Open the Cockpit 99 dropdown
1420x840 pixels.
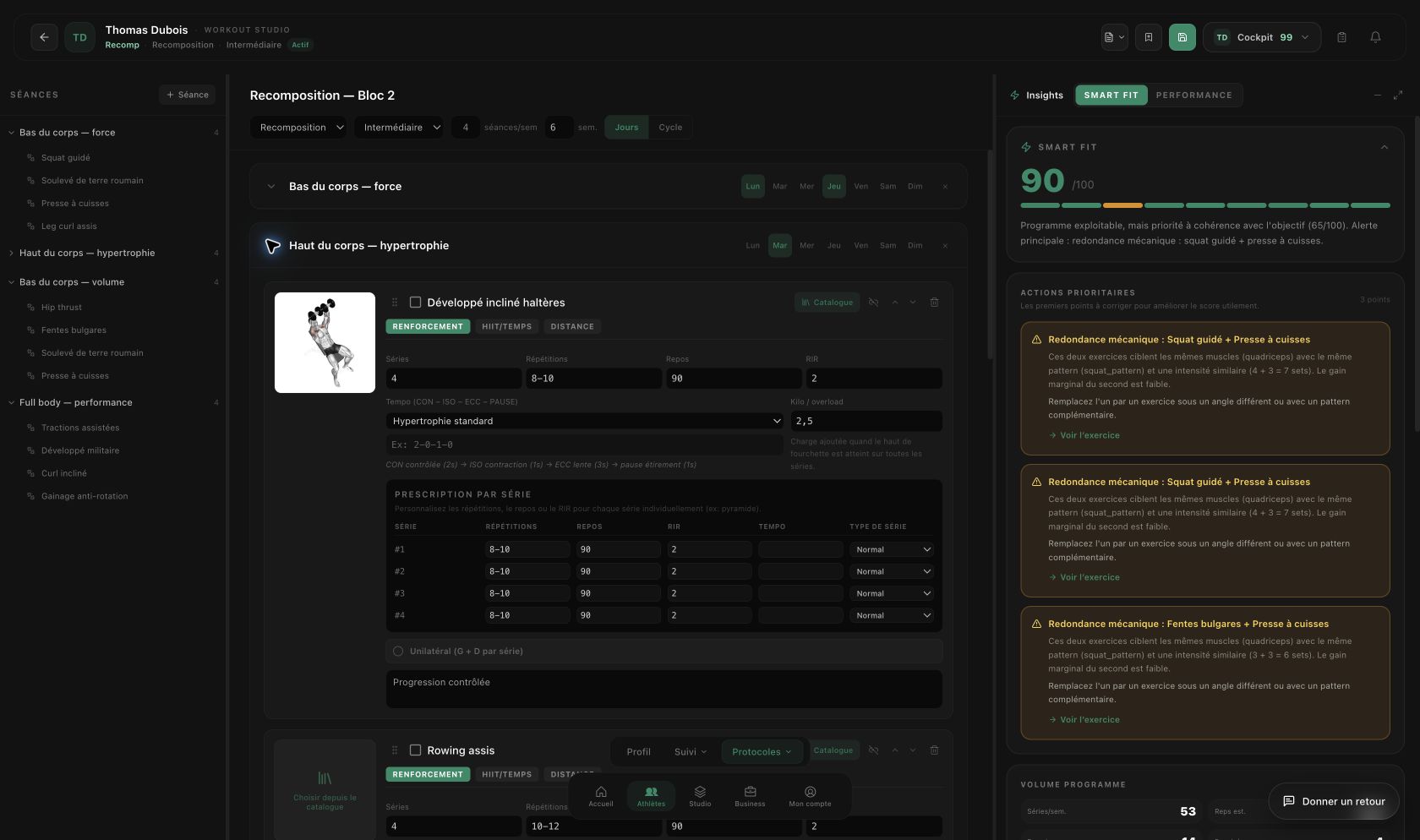pos(1261,37)
